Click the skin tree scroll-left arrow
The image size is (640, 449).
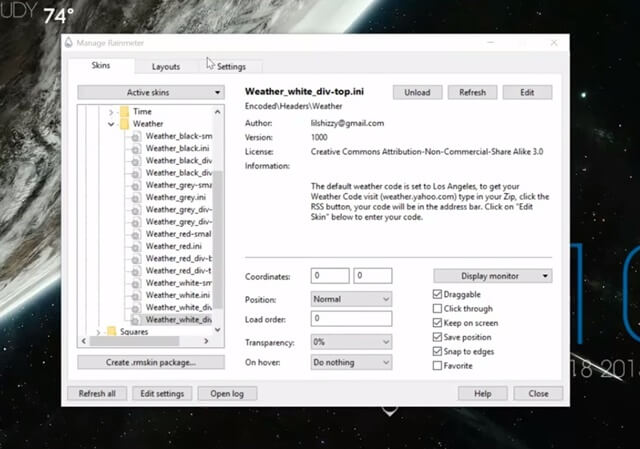pos(84,341)
